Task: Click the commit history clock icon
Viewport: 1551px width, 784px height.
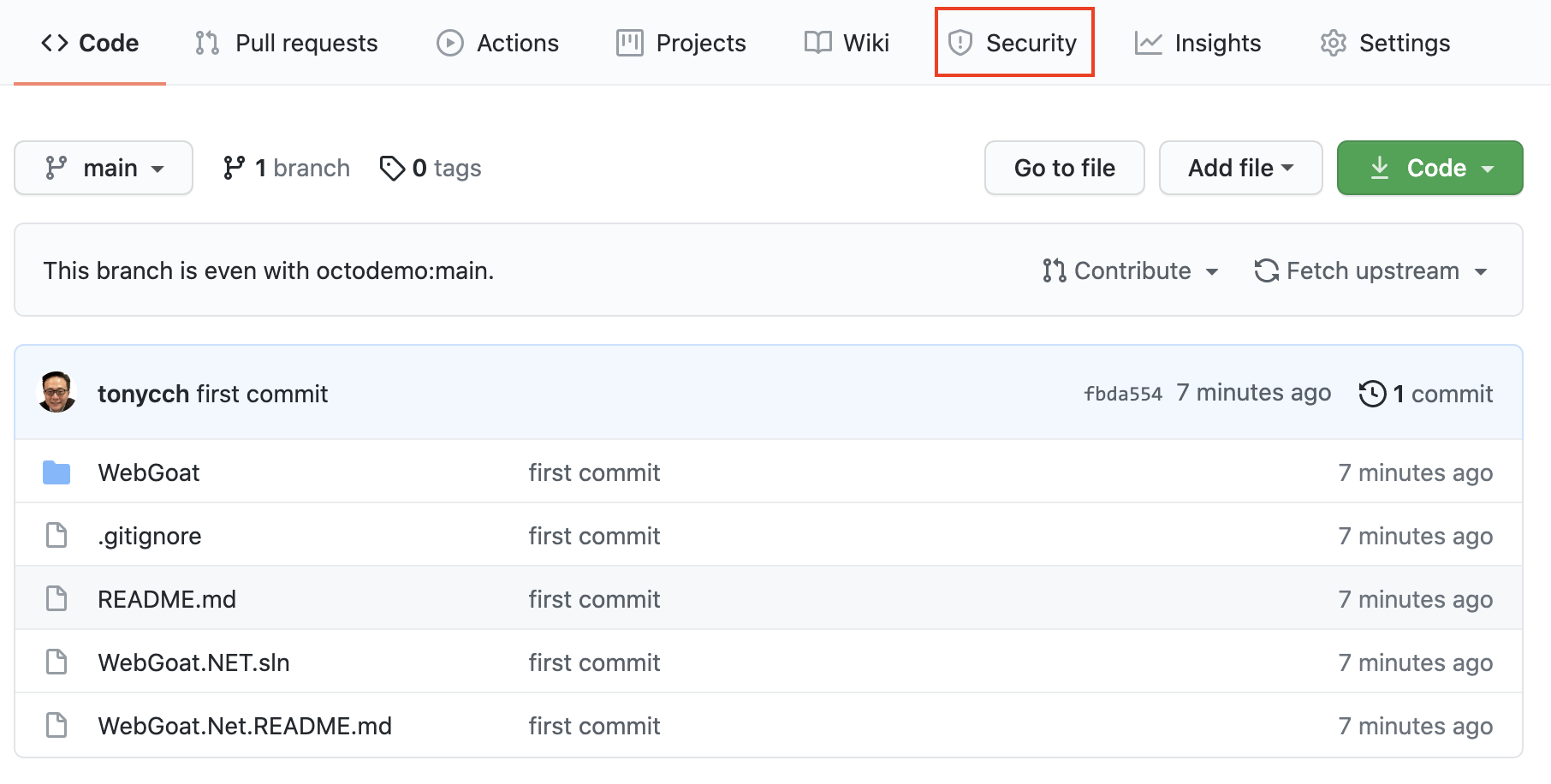Action: click(x=1372, y=394)
